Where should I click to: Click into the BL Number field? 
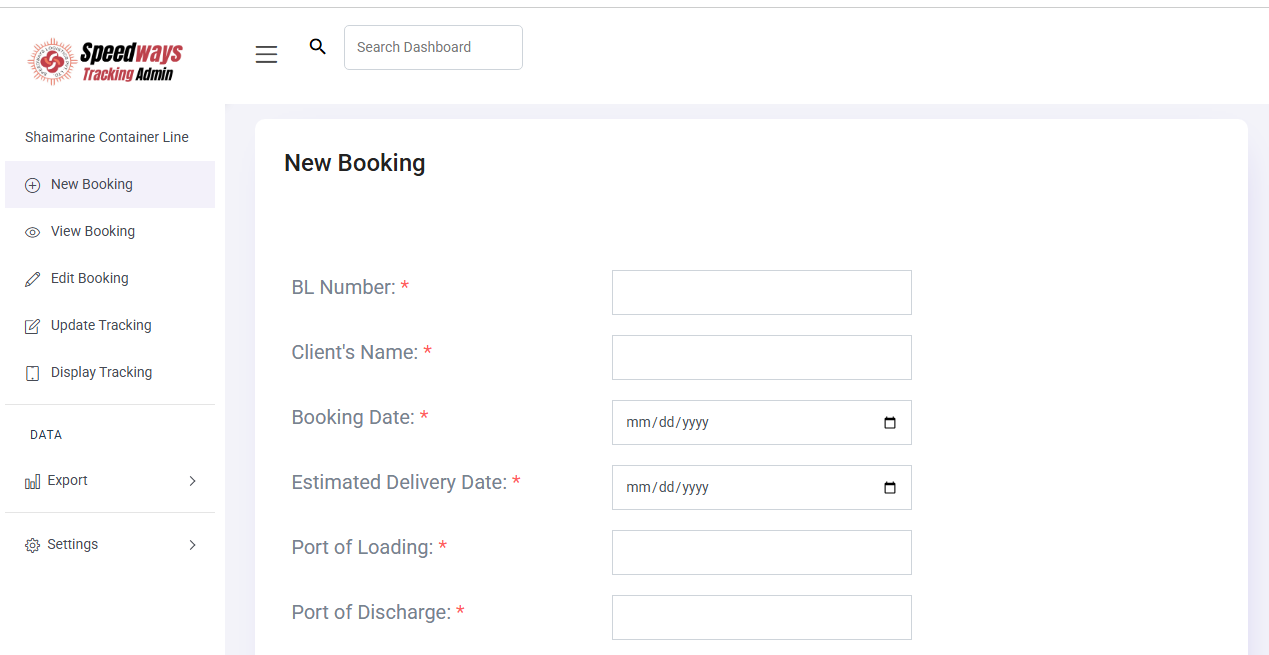[761, 292]
